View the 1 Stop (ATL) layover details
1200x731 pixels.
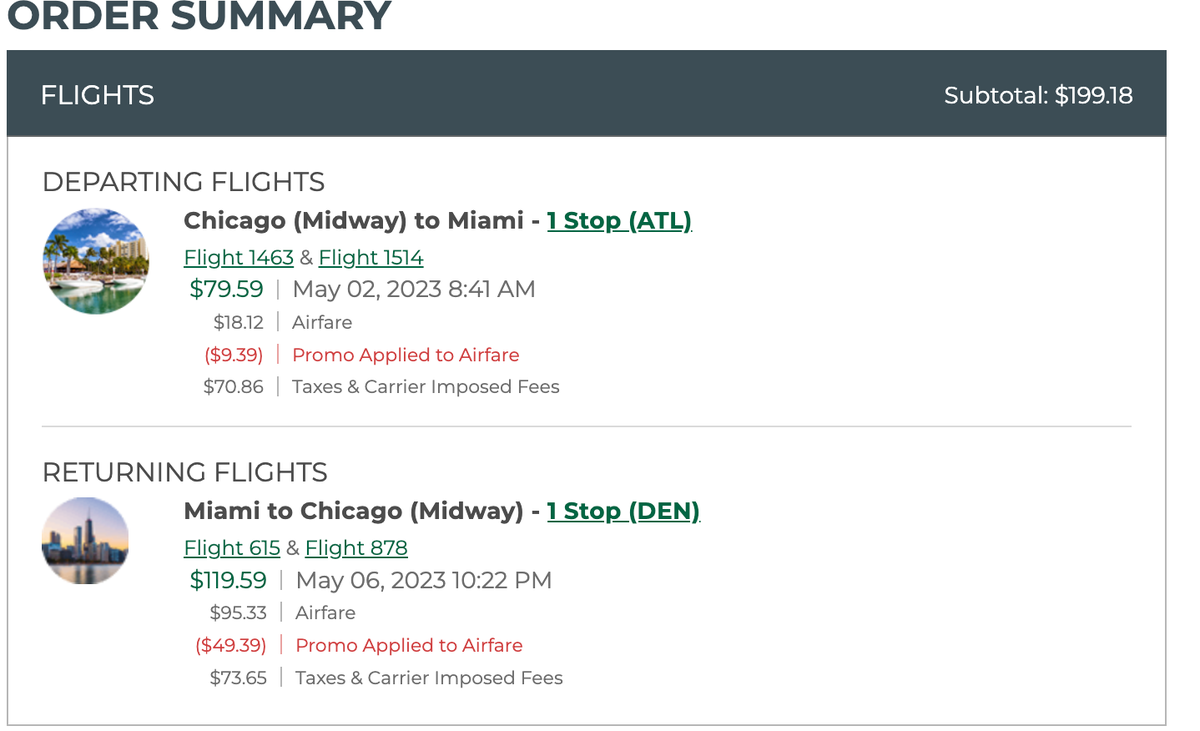(x=620, y=220)
